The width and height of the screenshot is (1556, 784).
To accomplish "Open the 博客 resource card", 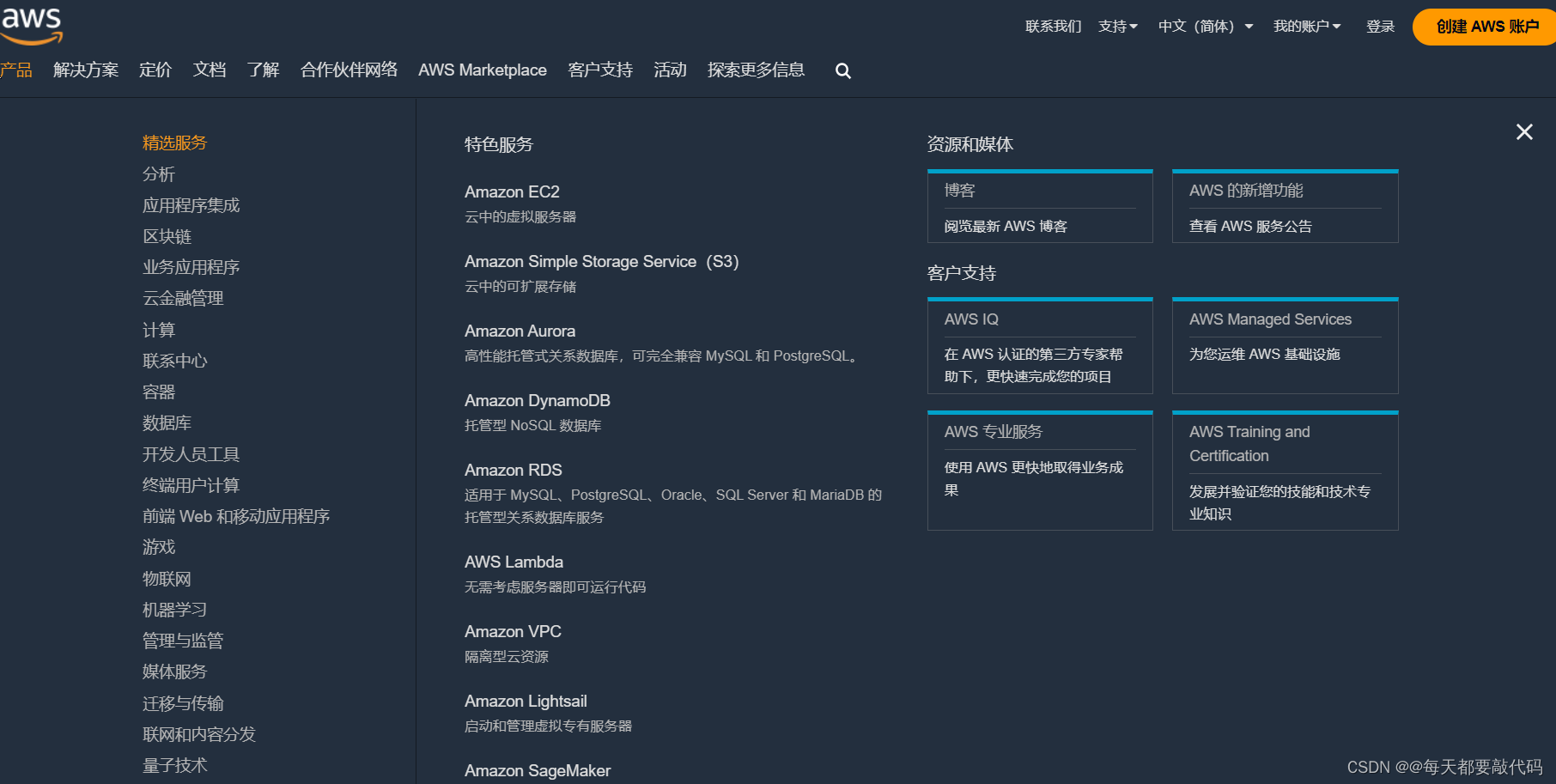I will (1040, 206).
